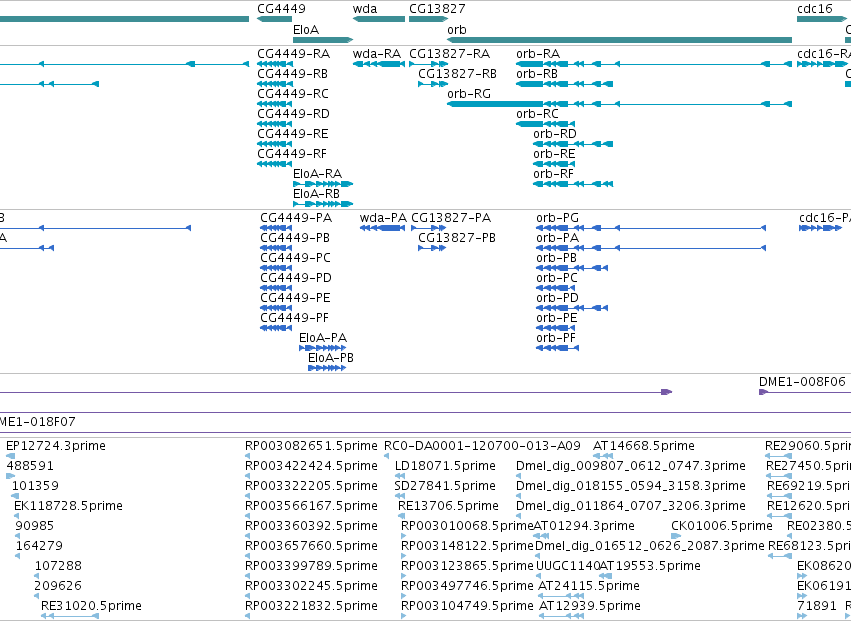Click the orb-PC protein label
The width and height of the screenshot is (851, 621).
coord(557,278)
